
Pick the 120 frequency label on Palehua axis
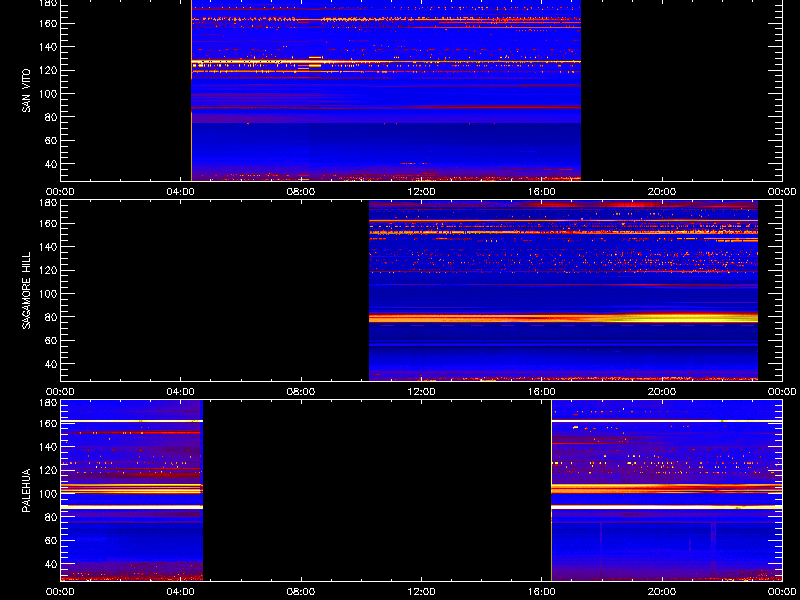[49, 470]
